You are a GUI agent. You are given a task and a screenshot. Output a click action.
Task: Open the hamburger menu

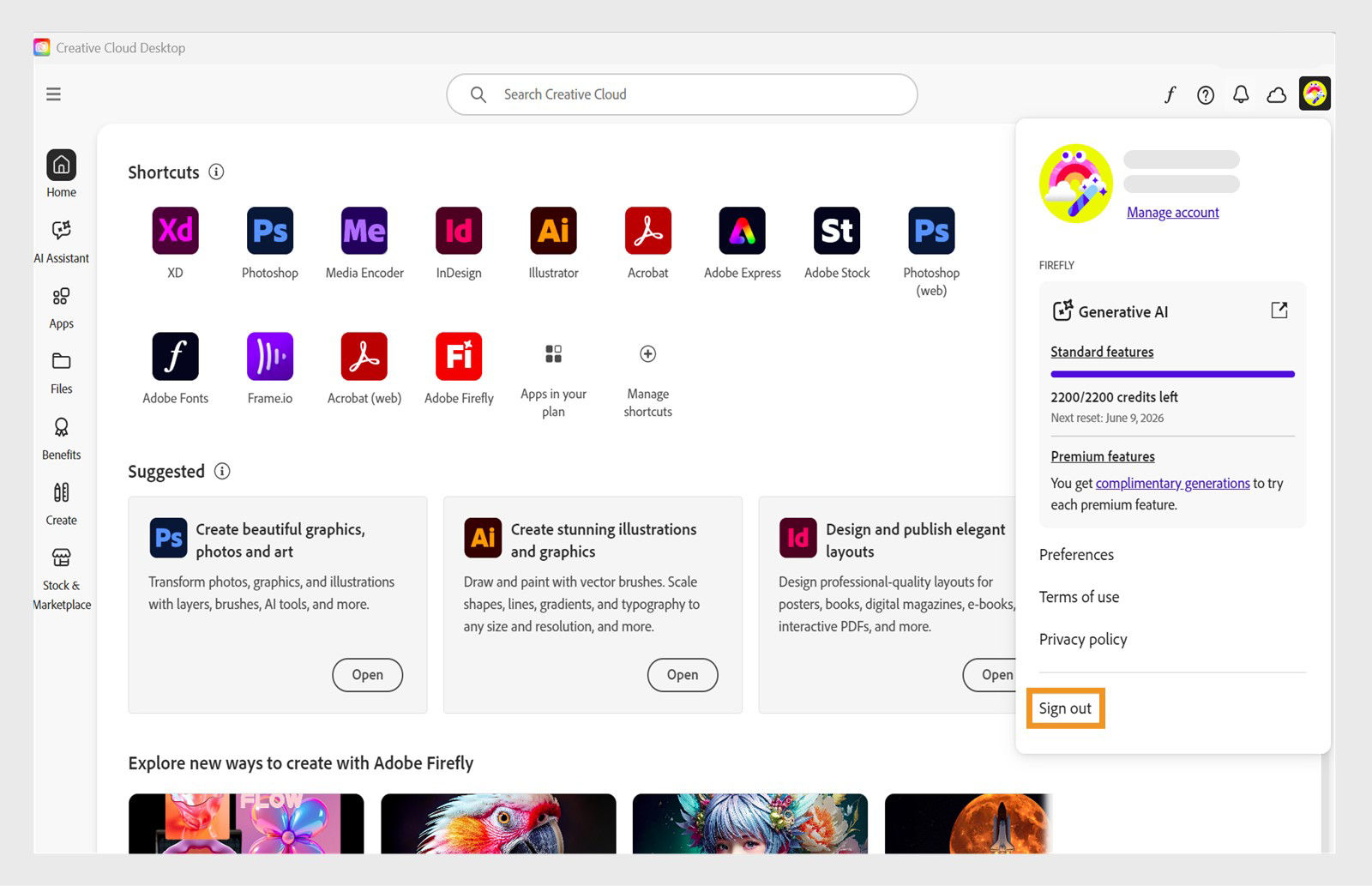click(53, 94)
